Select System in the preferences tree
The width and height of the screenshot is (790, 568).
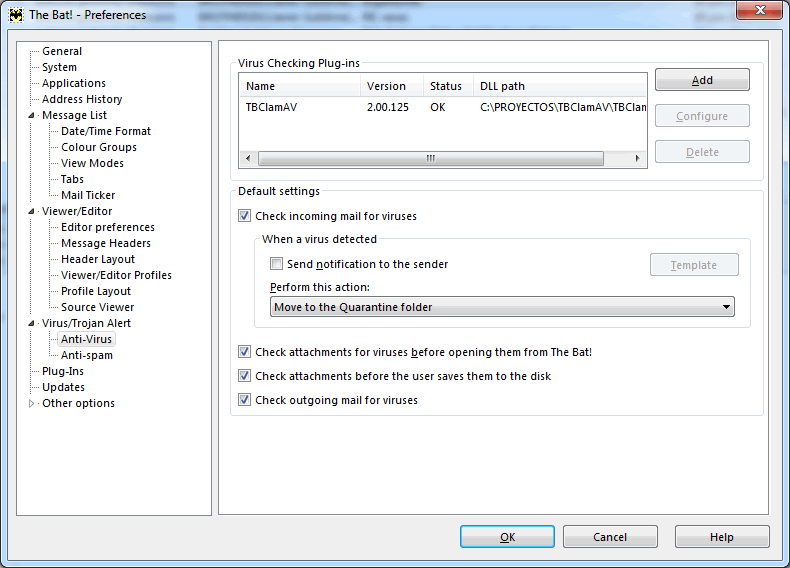coord(59,67)
